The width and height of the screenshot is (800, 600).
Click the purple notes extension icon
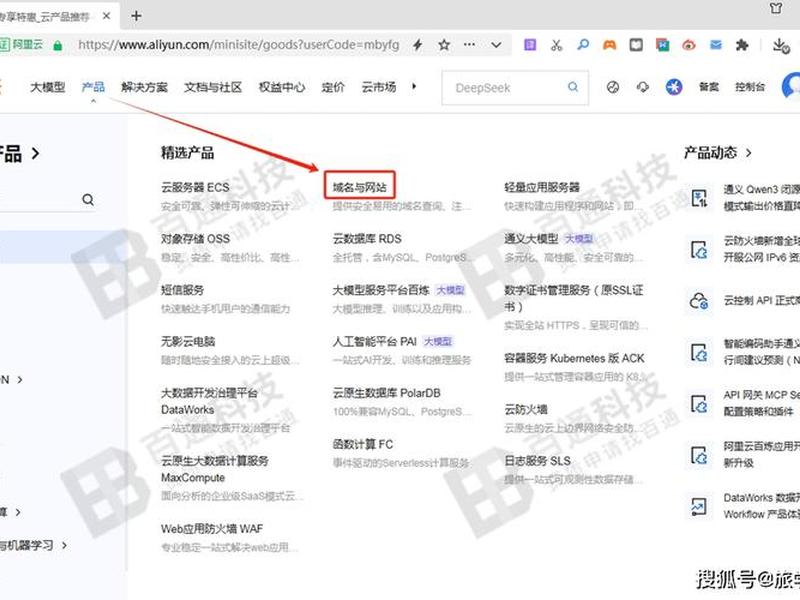click(x=530, y=45)
